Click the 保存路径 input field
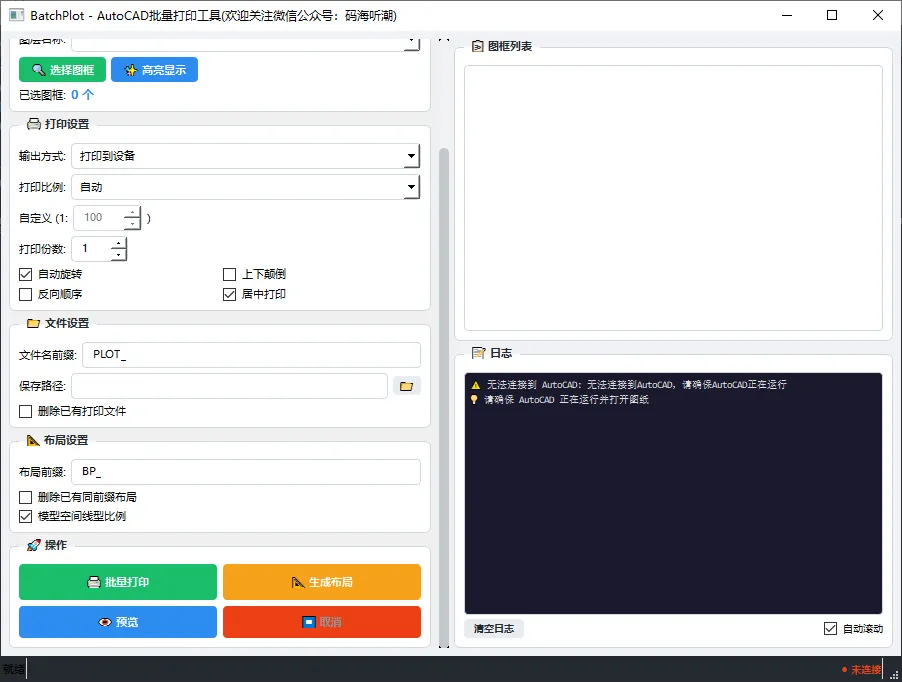The image size is (902, 682). click(230, 386)
